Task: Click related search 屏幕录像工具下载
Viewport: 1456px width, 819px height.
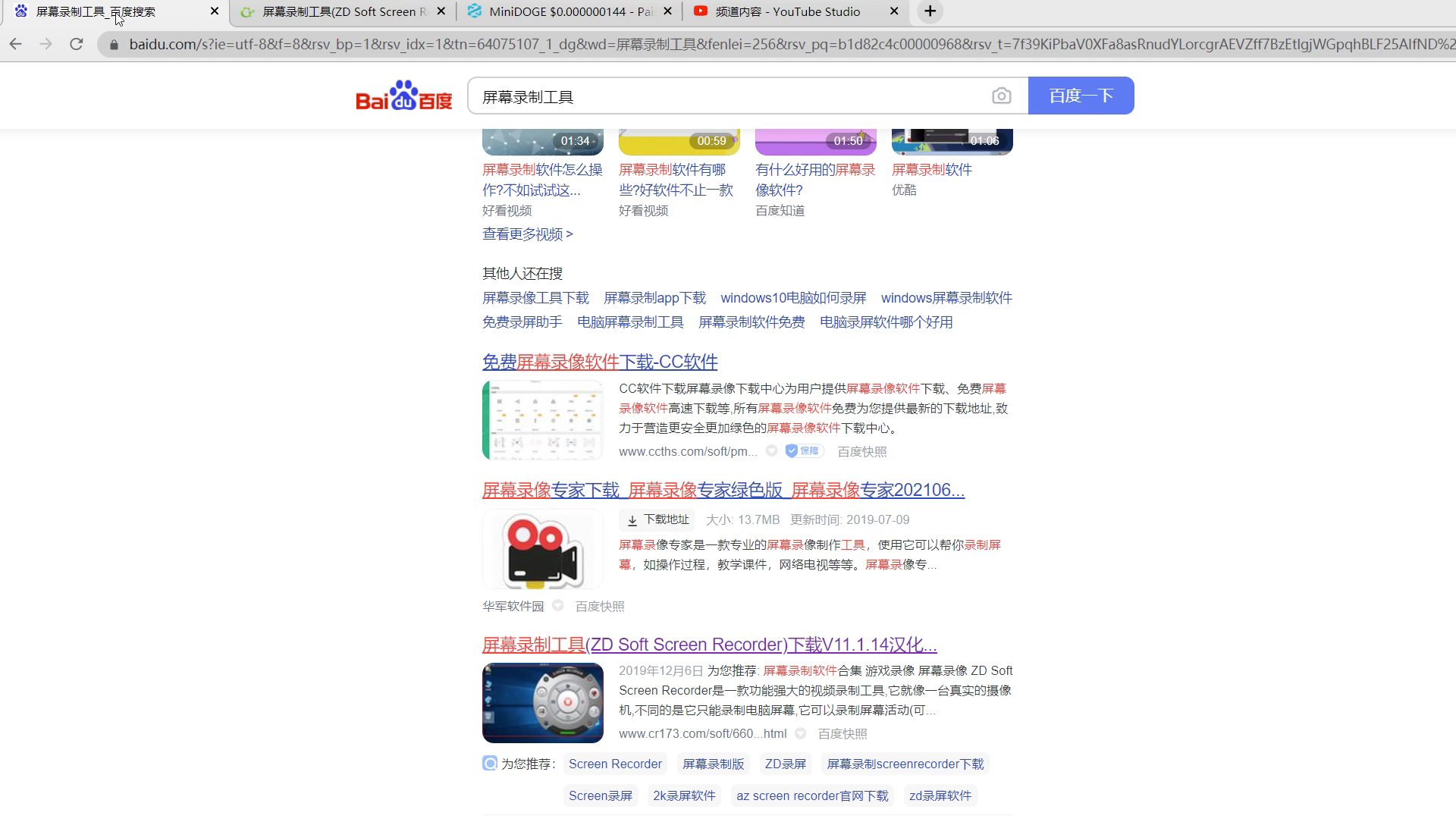Action: (x=535, y=298)
